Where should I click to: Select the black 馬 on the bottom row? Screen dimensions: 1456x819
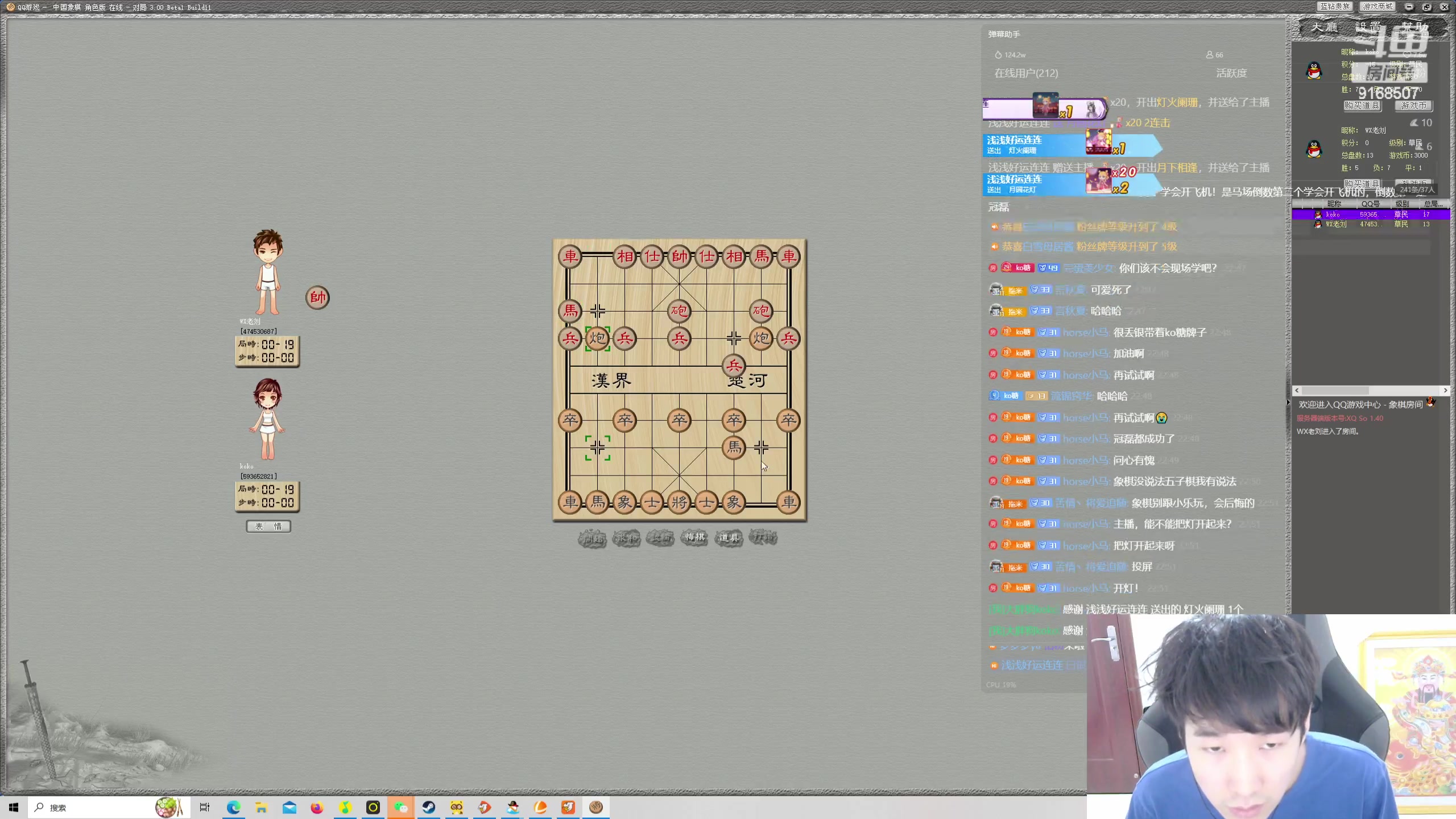(597, 502)
